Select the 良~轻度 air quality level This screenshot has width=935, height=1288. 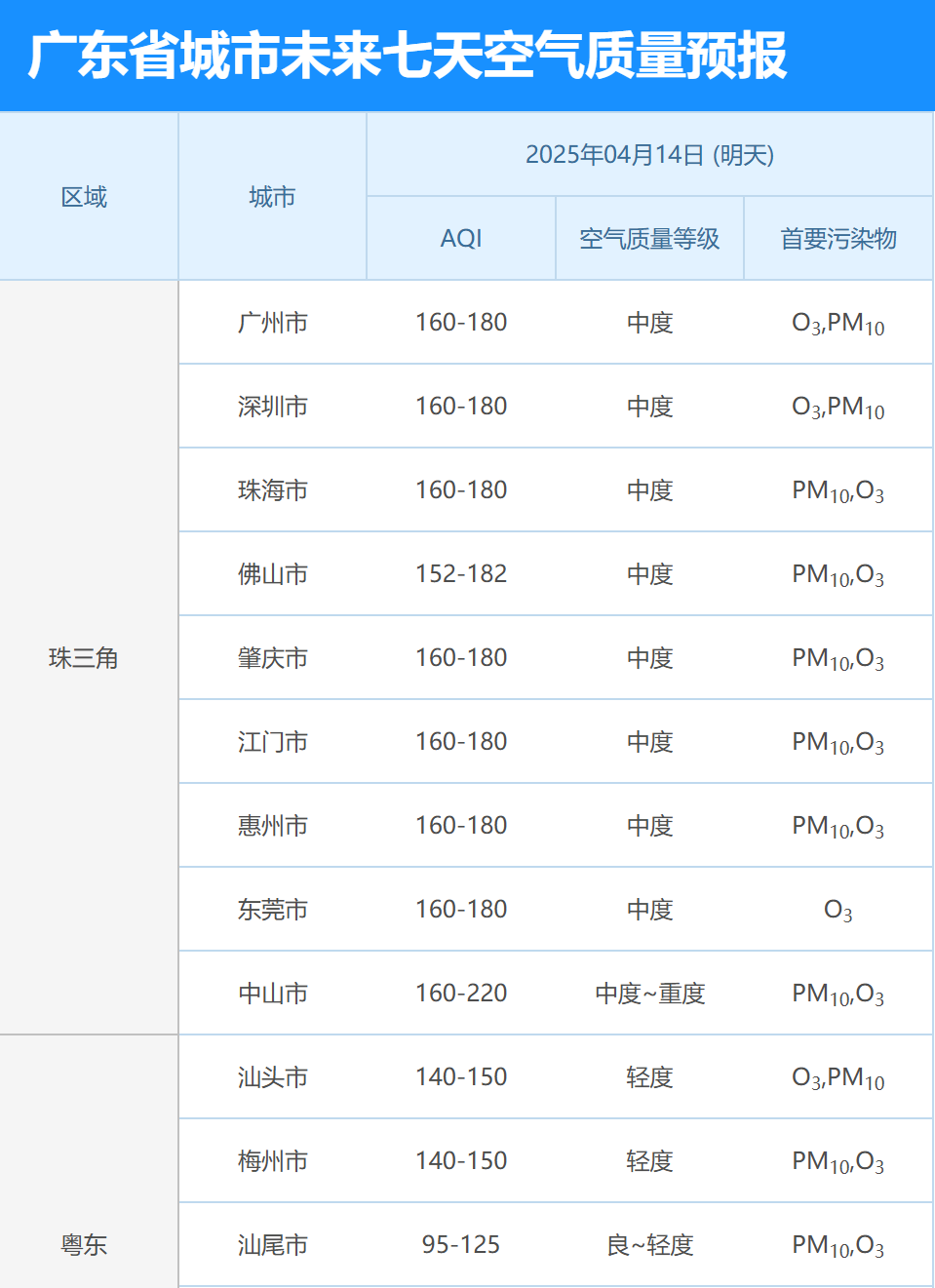click(x=649, y=1245)
